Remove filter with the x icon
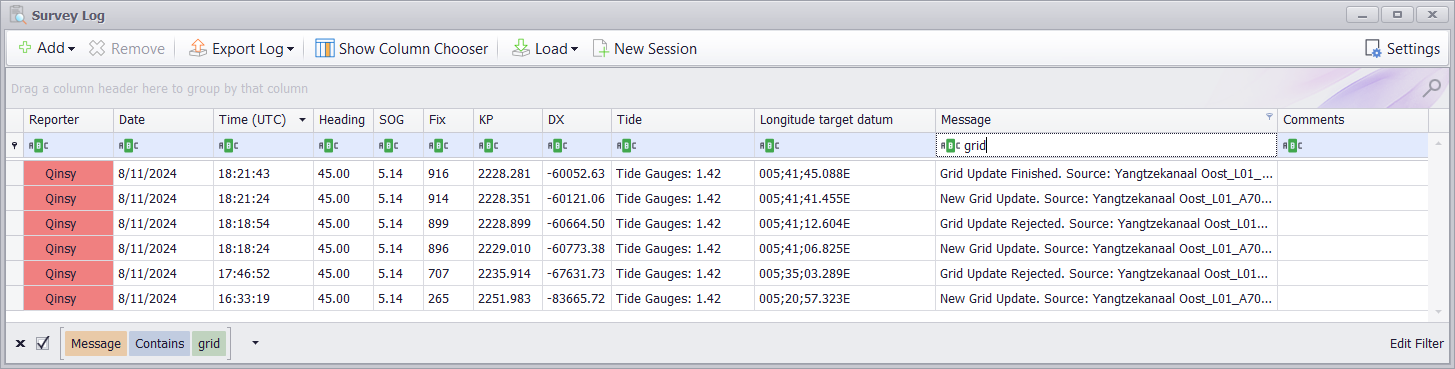This screenshot has height=369, width=1455. (x=20, y=344)
